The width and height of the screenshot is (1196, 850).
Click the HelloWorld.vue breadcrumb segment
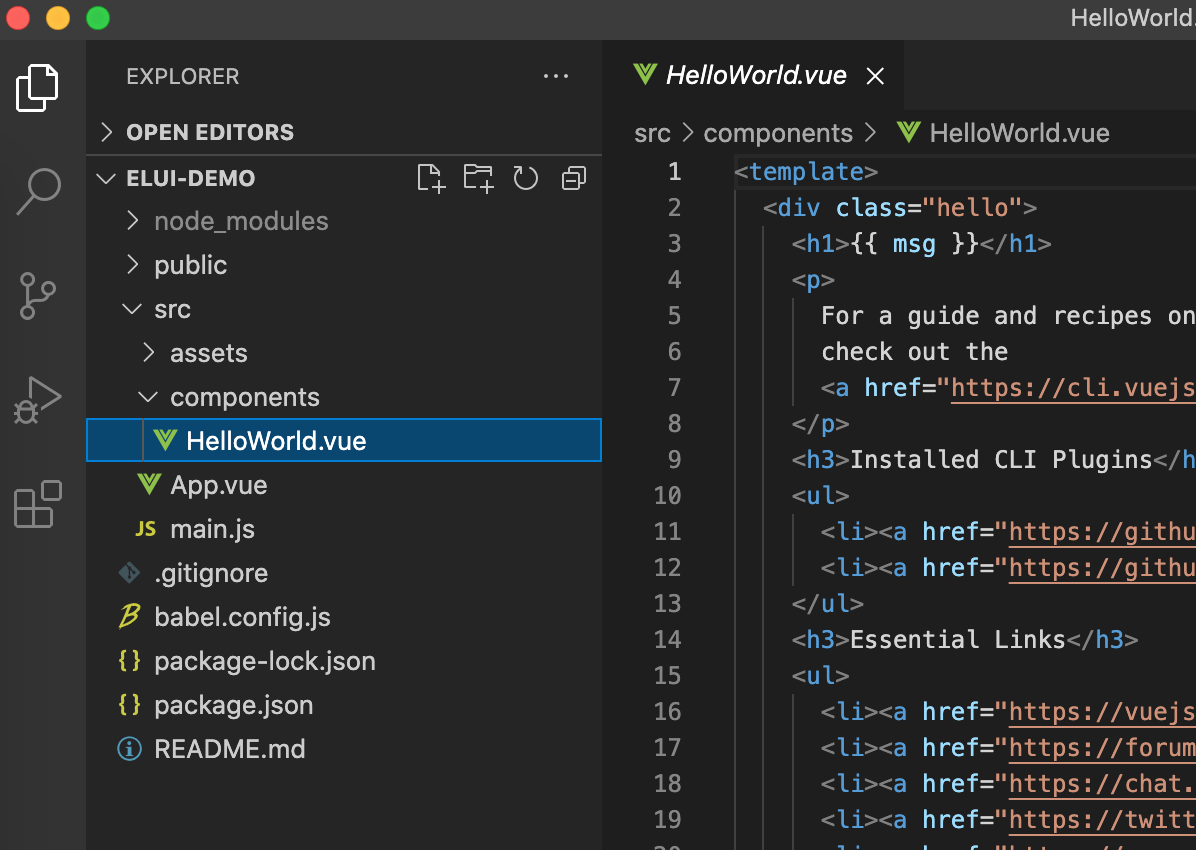(x=1002, y=134)
